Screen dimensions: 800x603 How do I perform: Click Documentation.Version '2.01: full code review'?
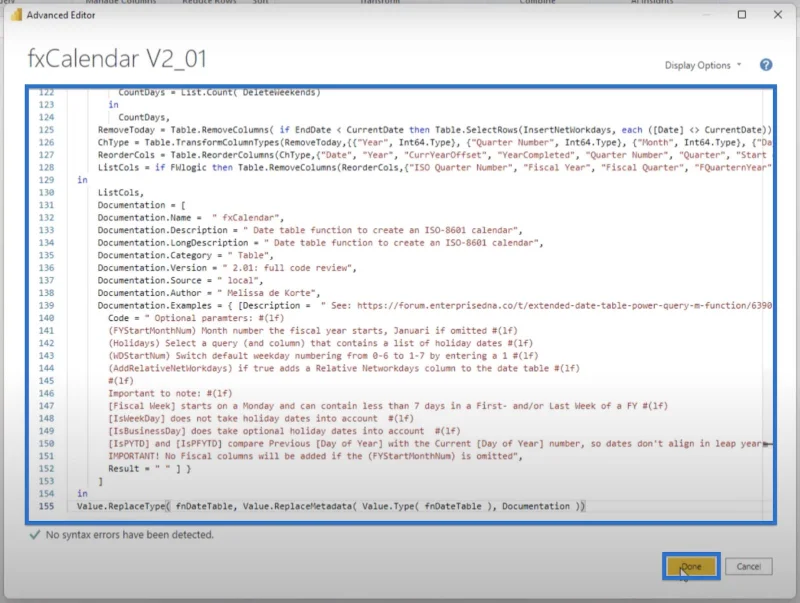tap(227, 268)
